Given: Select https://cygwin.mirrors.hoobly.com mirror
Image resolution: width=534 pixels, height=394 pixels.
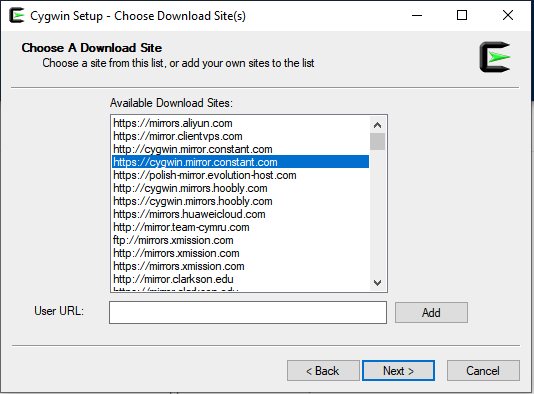Looking at the screenshot, I should [240, 201].
